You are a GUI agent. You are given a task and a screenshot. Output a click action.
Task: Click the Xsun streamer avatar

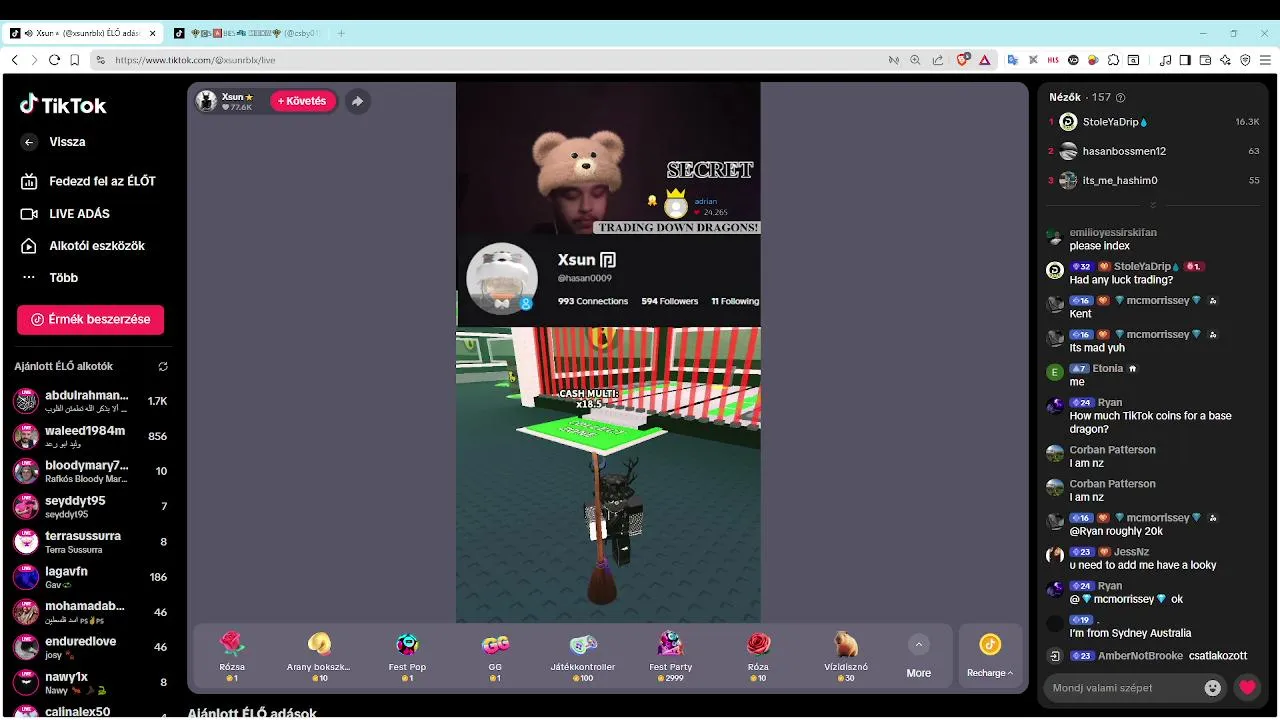click(x=207, y=101)
